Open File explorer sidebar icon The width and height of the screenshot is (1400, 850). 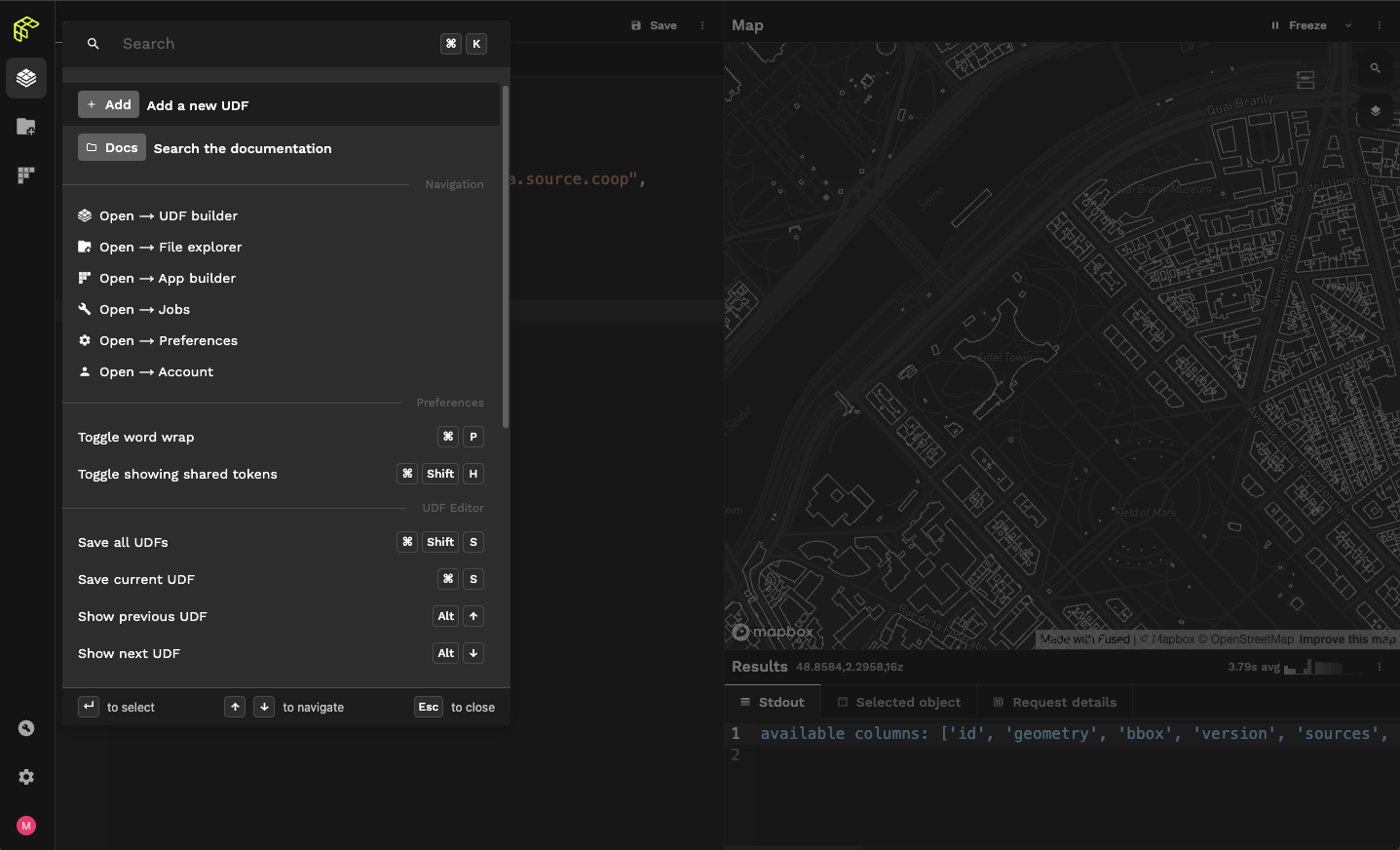26,127
